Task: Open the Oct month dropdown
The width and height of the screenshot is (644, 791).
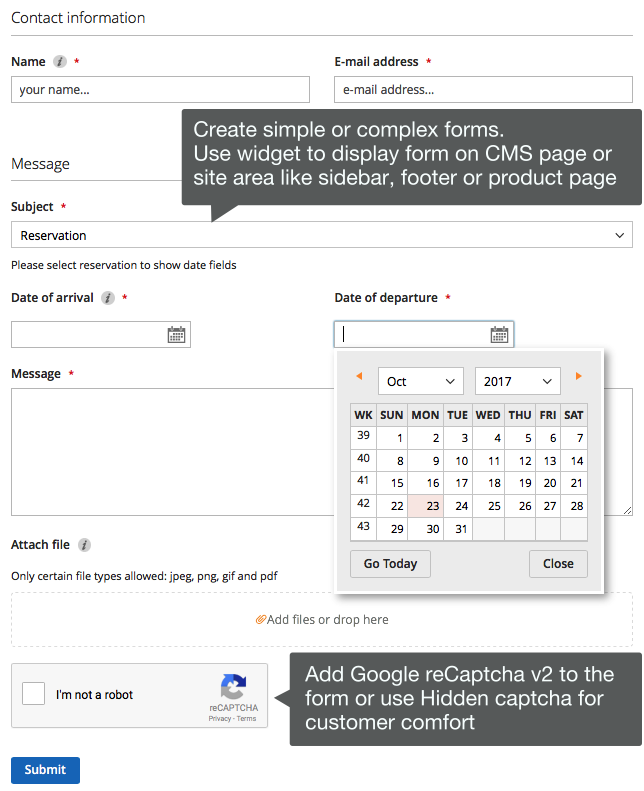Action: coord(420,381)
